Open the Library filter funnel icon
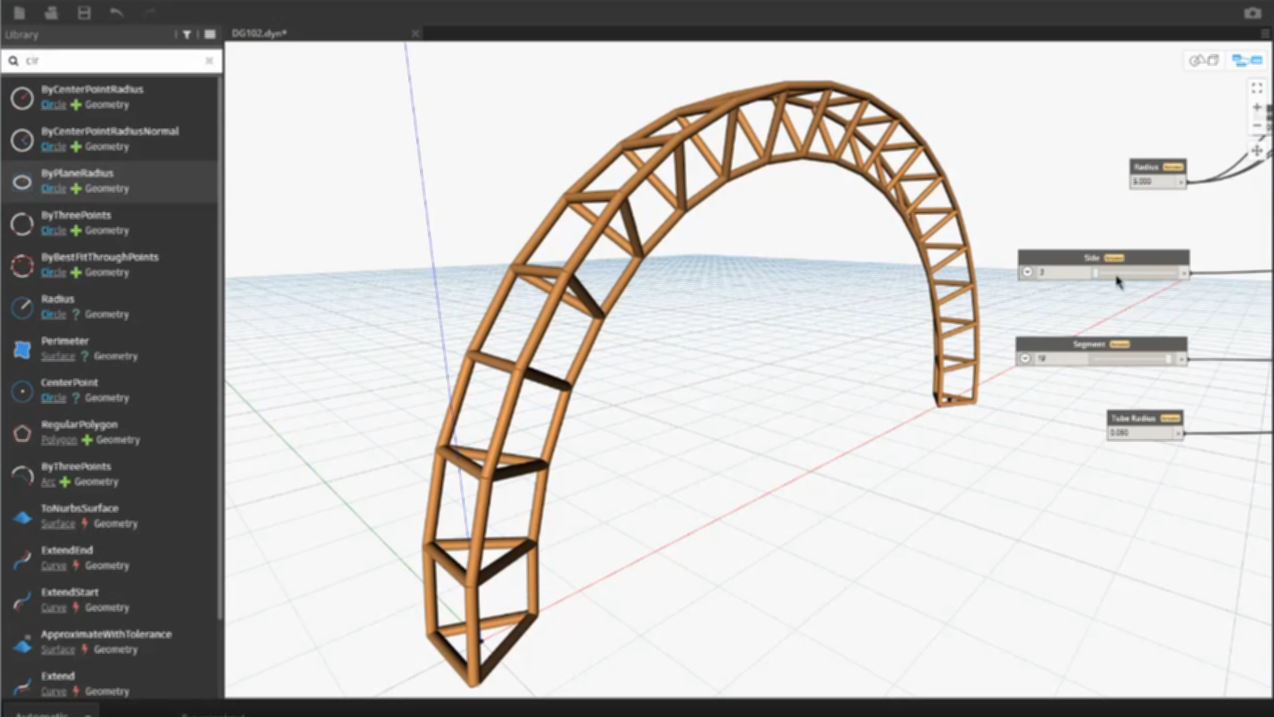Image resolution: width=1274 pixels, height=717 pixels. (186, 35)
